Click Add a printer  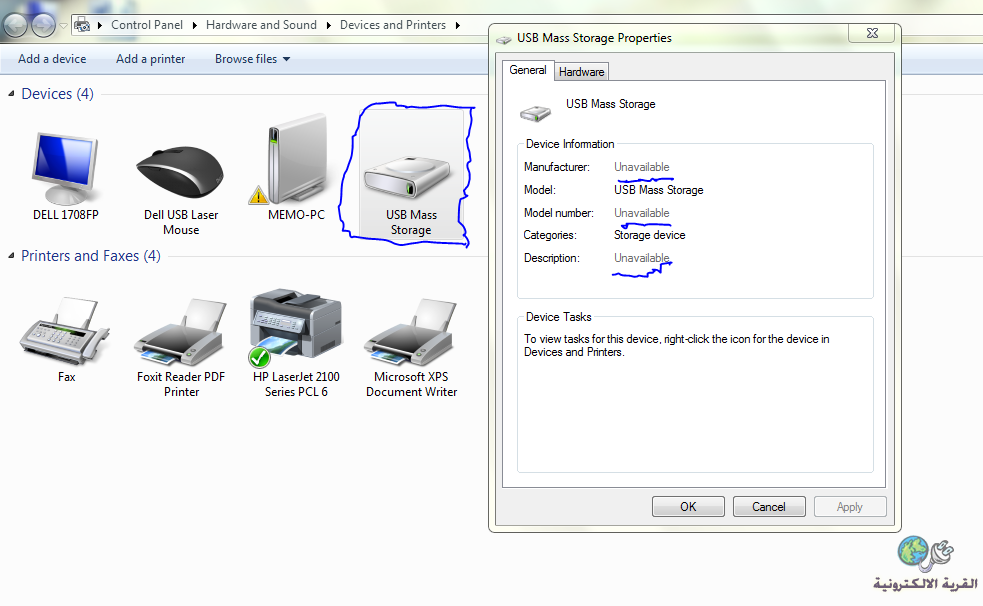point(150,59)
